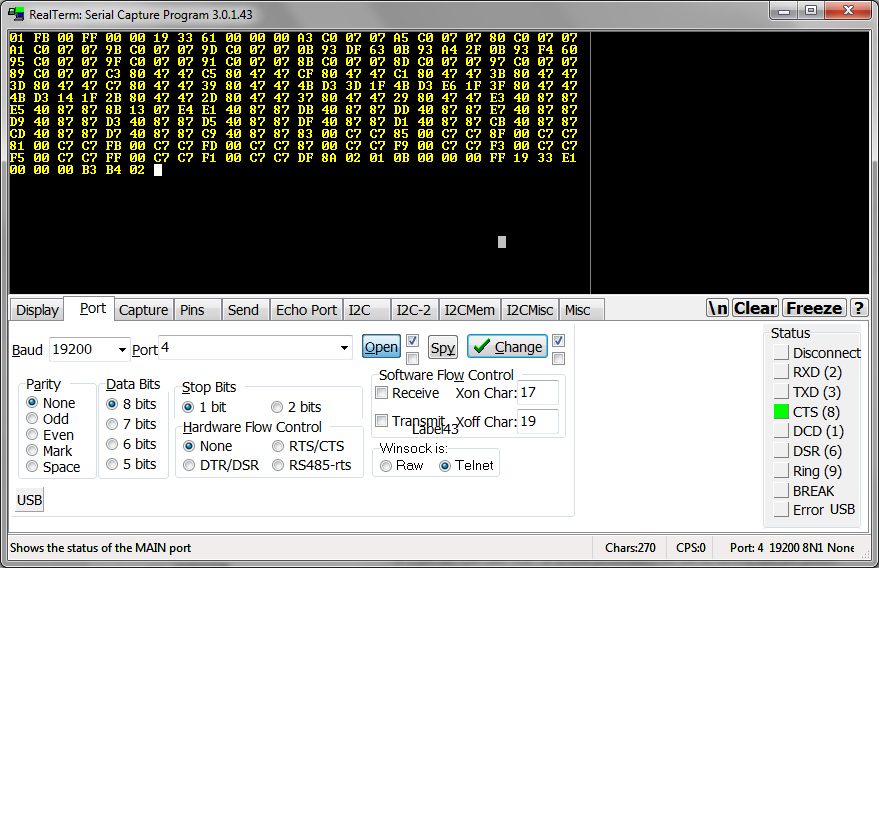Choose 7 bits data bits
The image size is (879, 820).
pos(112,424)
